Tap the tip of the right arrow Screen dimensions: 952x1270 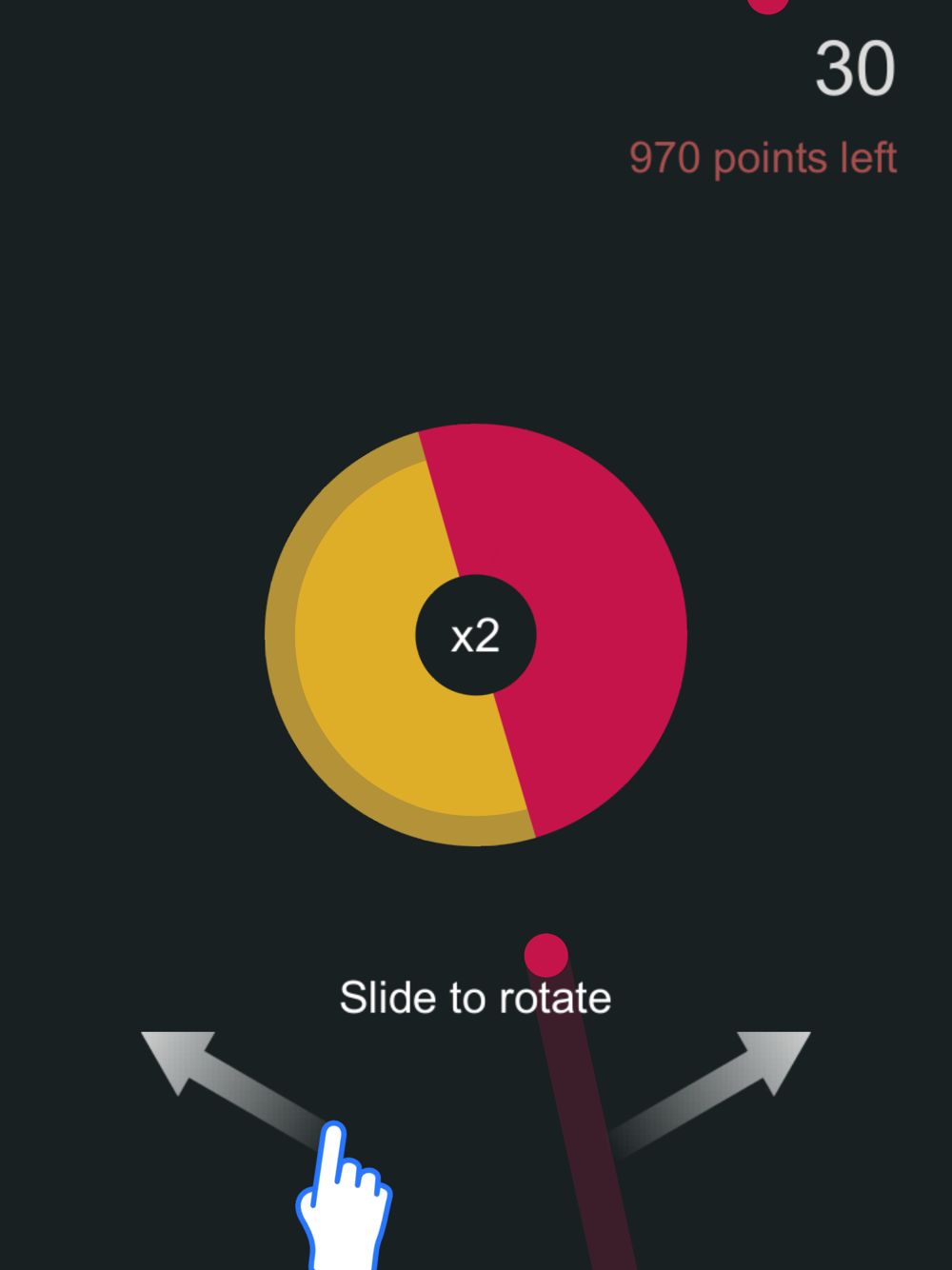[x=800, y=1040]
